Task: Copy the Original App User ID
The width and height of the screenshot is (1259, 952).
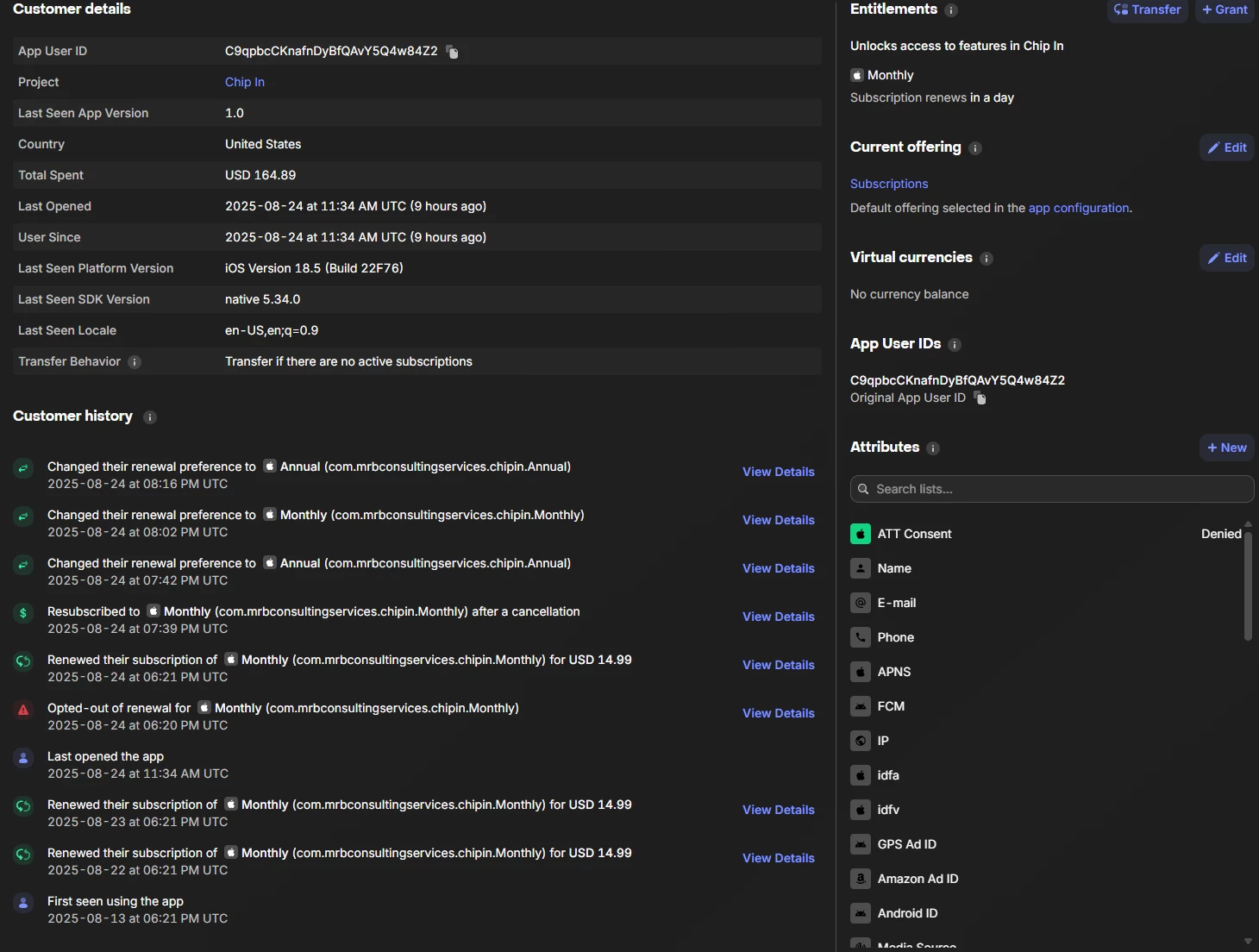Action: click(980, 398)
